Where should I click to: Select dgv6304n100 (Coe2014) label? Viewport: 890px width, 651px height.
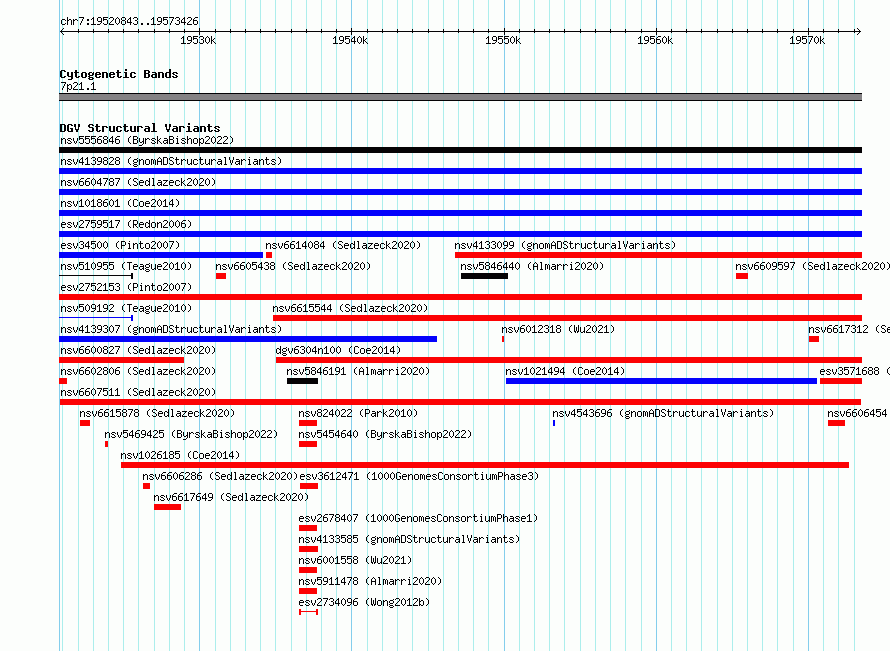pos(338,350)
